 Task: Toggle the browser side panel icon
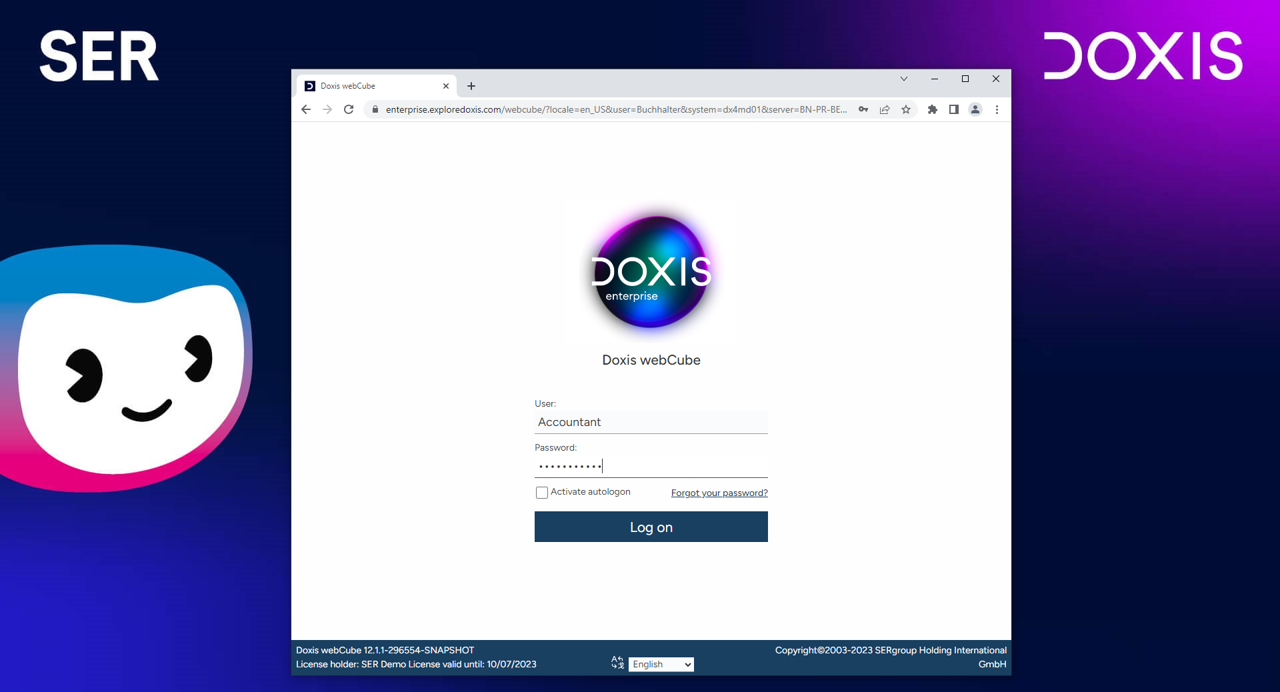[954, 110]
